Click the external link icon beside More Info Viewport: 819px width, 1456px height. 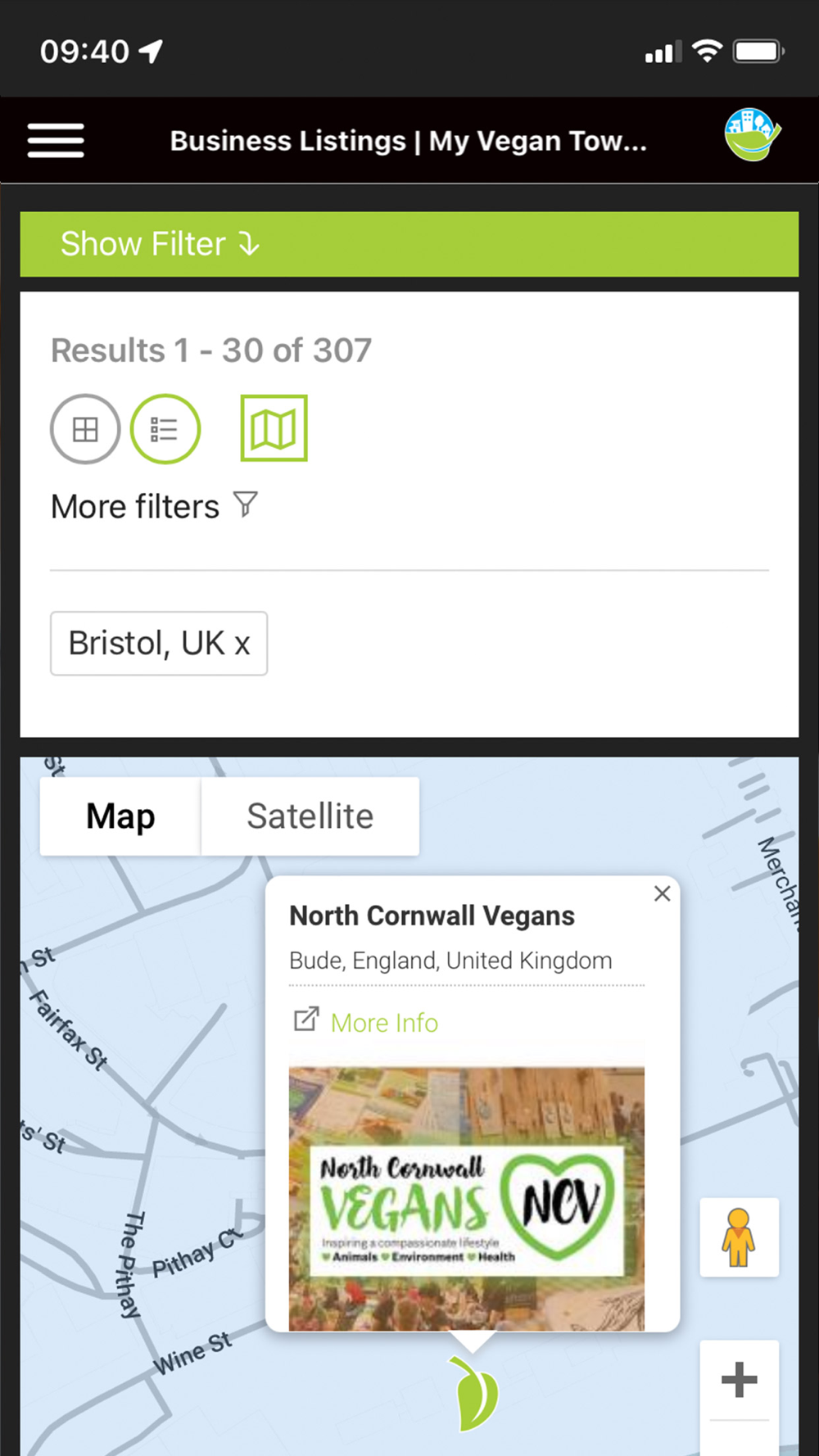[x=305, y=1020]
